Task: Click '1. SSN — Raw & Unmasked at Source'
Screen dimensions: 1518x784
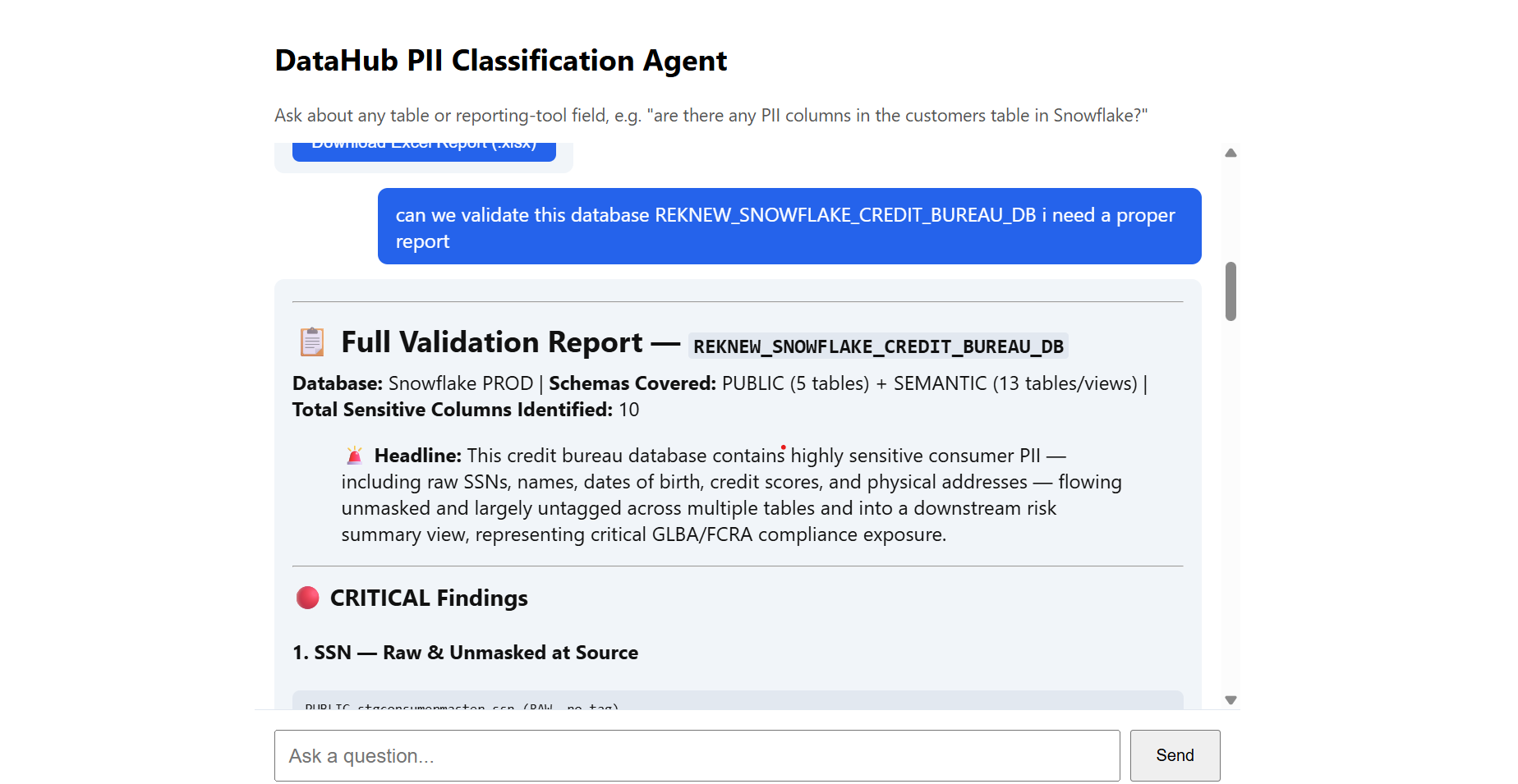Action: click(466, 653)
